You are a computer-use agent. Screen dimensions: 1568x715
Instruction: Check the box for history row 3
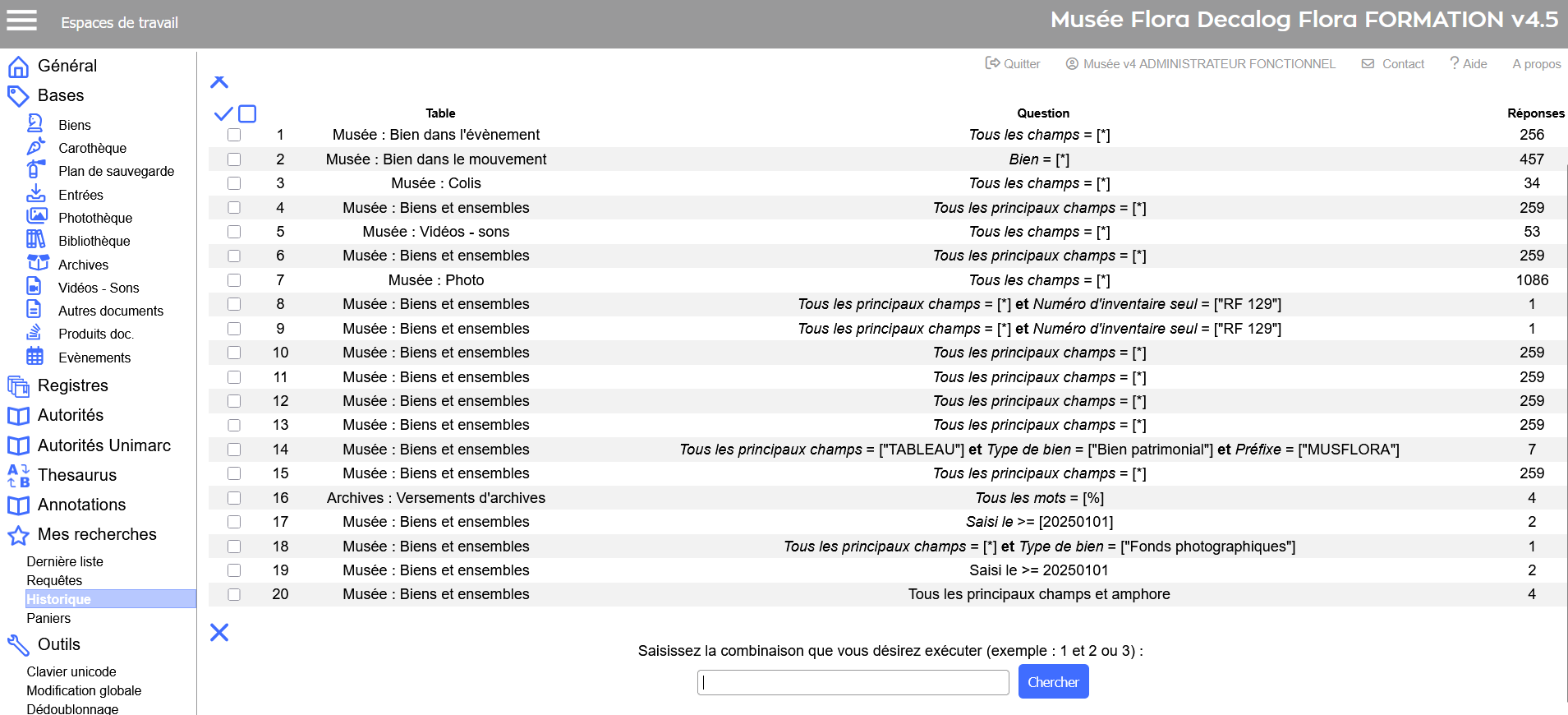tap(234, 183)
